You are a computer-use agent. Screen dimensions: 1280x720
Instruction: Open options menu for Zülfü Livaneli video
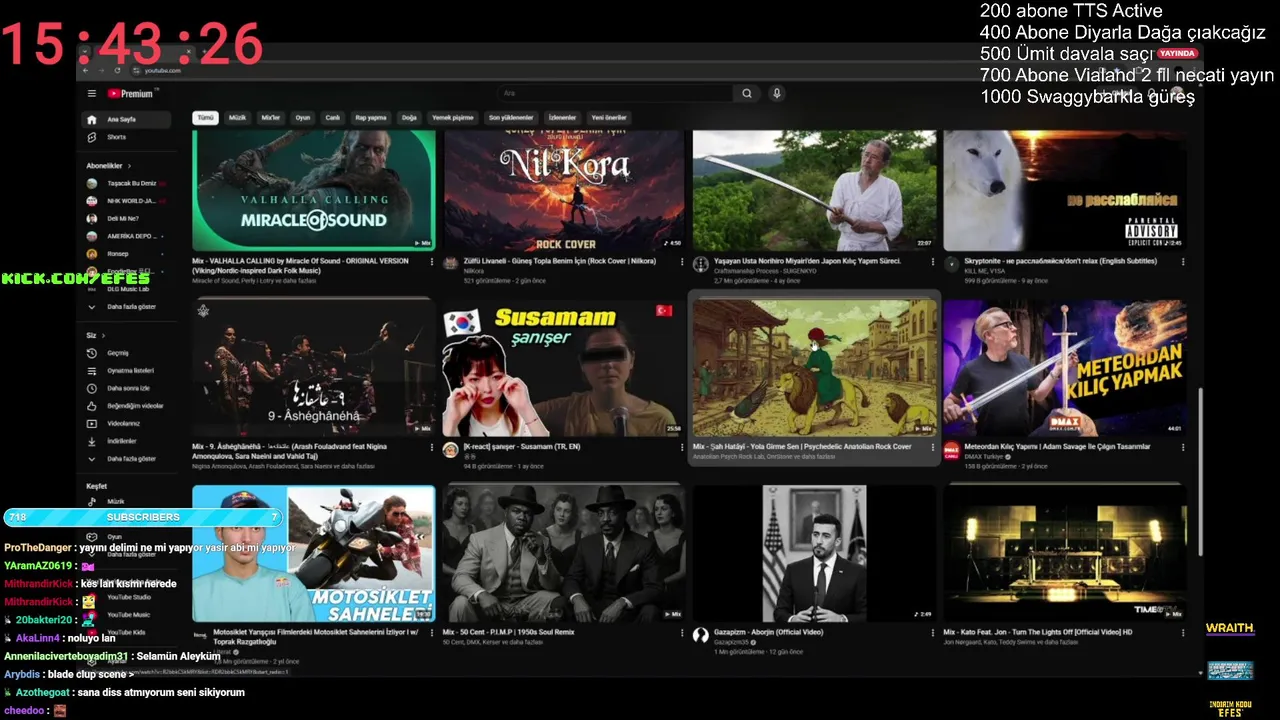(682, 262)
